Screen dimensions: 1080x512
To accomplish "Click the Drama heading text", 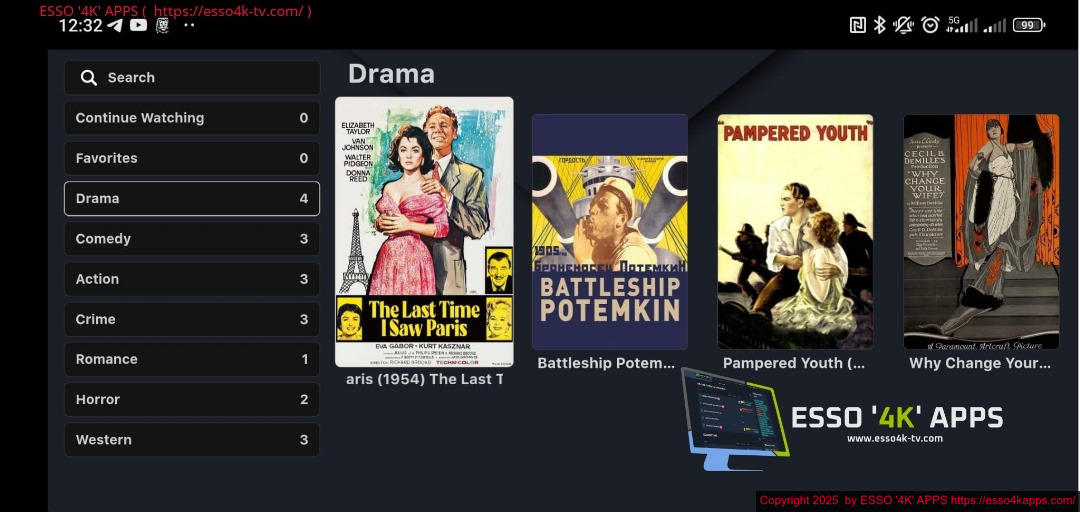I will coord(391,74).
